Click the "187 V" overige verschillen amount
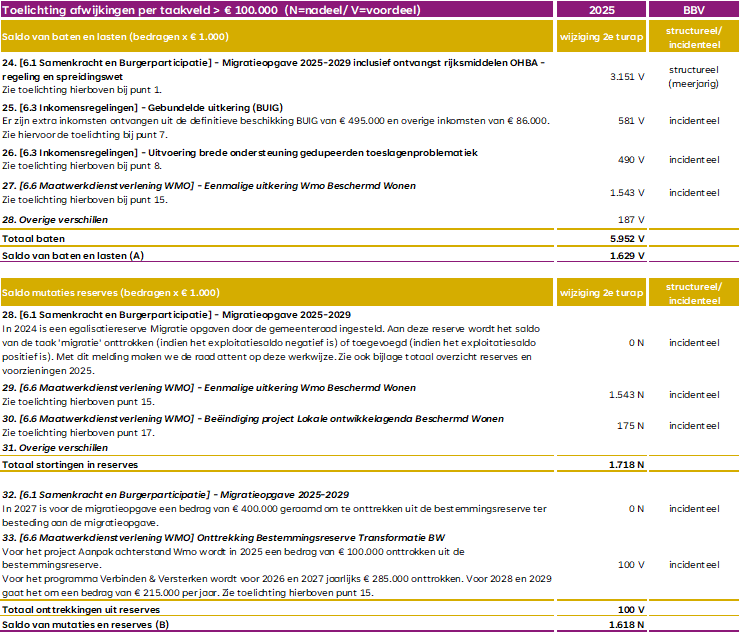 point(631,219)
